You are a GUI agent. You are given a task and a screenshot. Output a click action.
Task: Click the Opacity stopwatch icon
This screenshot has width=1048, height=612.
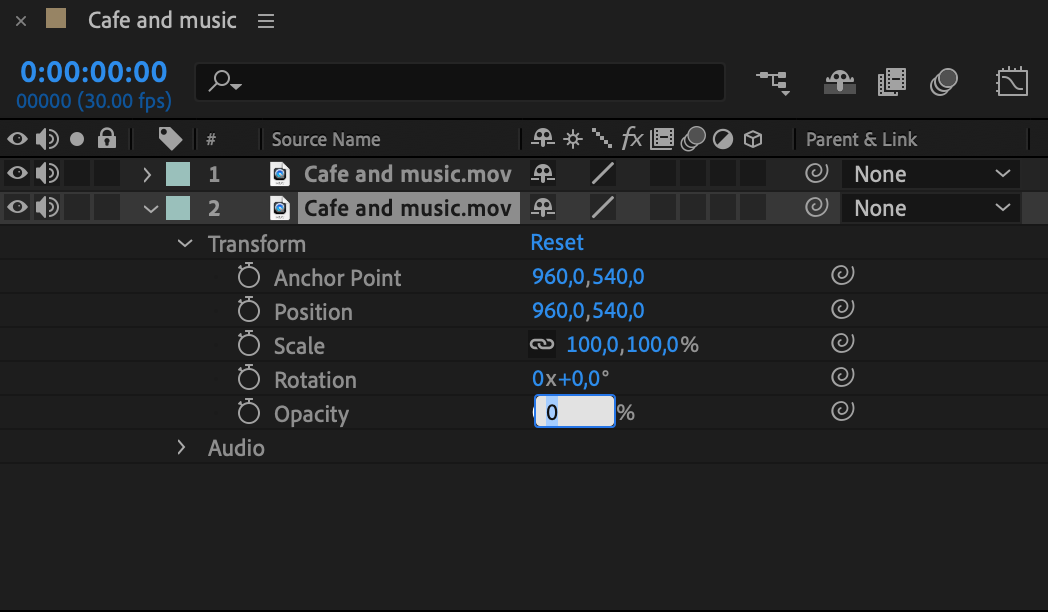(249, 413)
